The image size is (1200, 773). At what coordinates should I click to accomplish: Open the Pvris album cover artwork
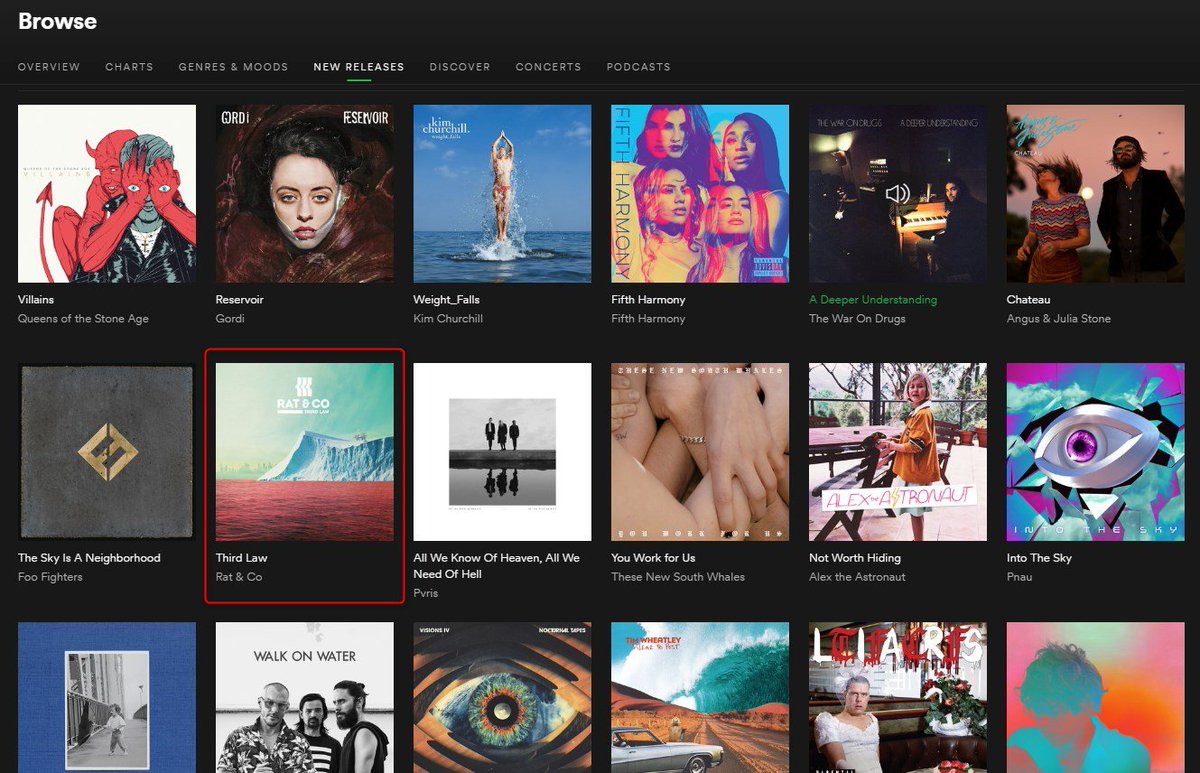pyautogui.click(x=502, y=452)
